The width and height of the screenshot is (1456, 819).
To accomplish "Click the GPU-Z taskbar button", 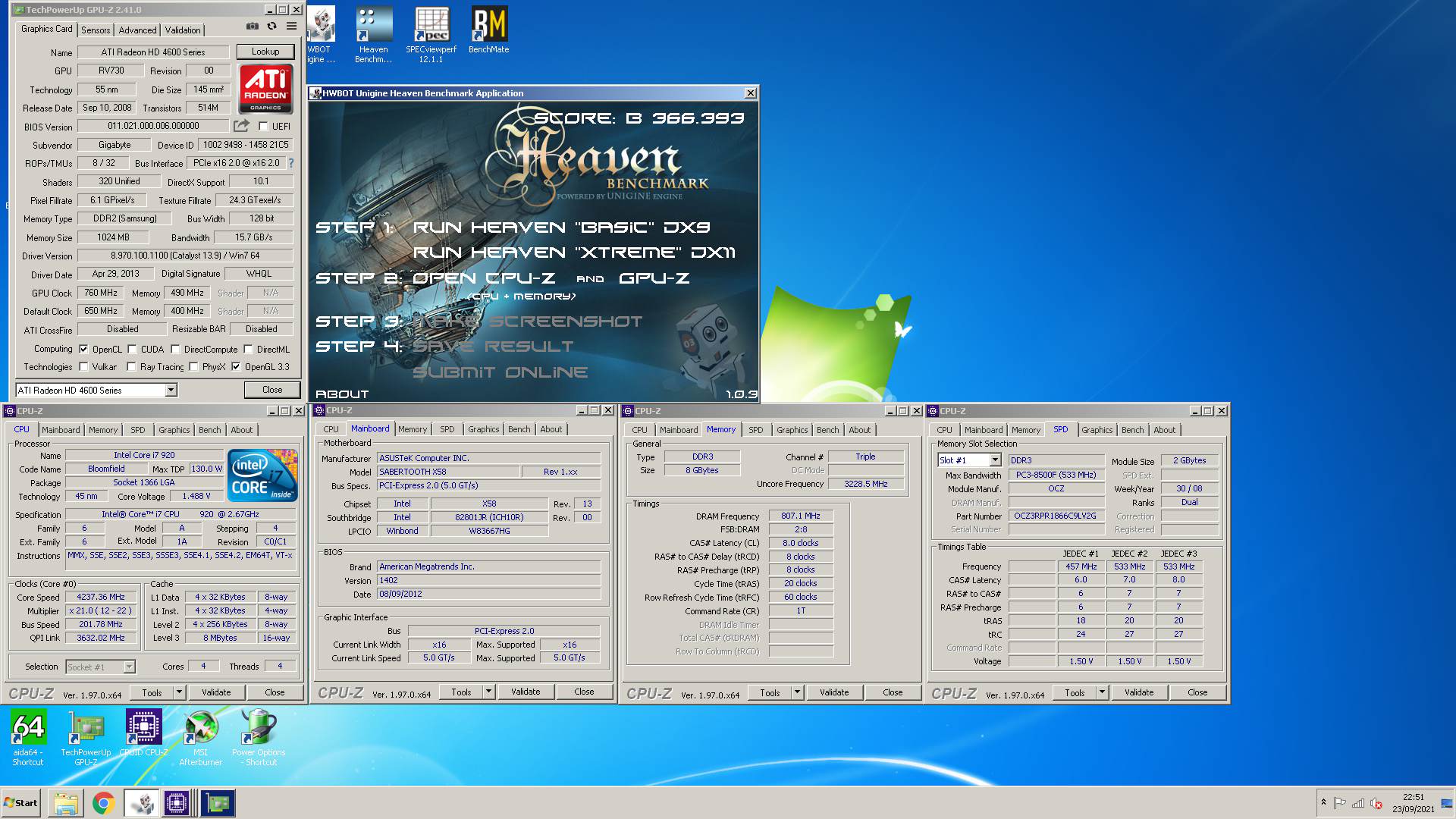I will click(218, 803).
